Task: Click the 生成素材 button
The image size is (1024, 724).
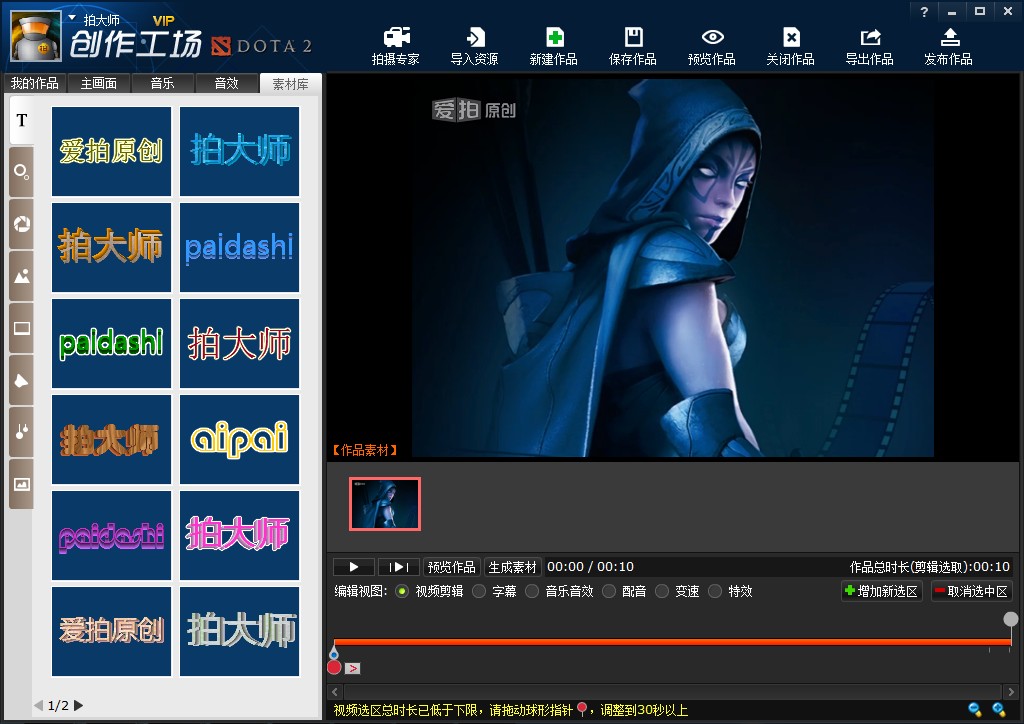Action: coord(512,567)
